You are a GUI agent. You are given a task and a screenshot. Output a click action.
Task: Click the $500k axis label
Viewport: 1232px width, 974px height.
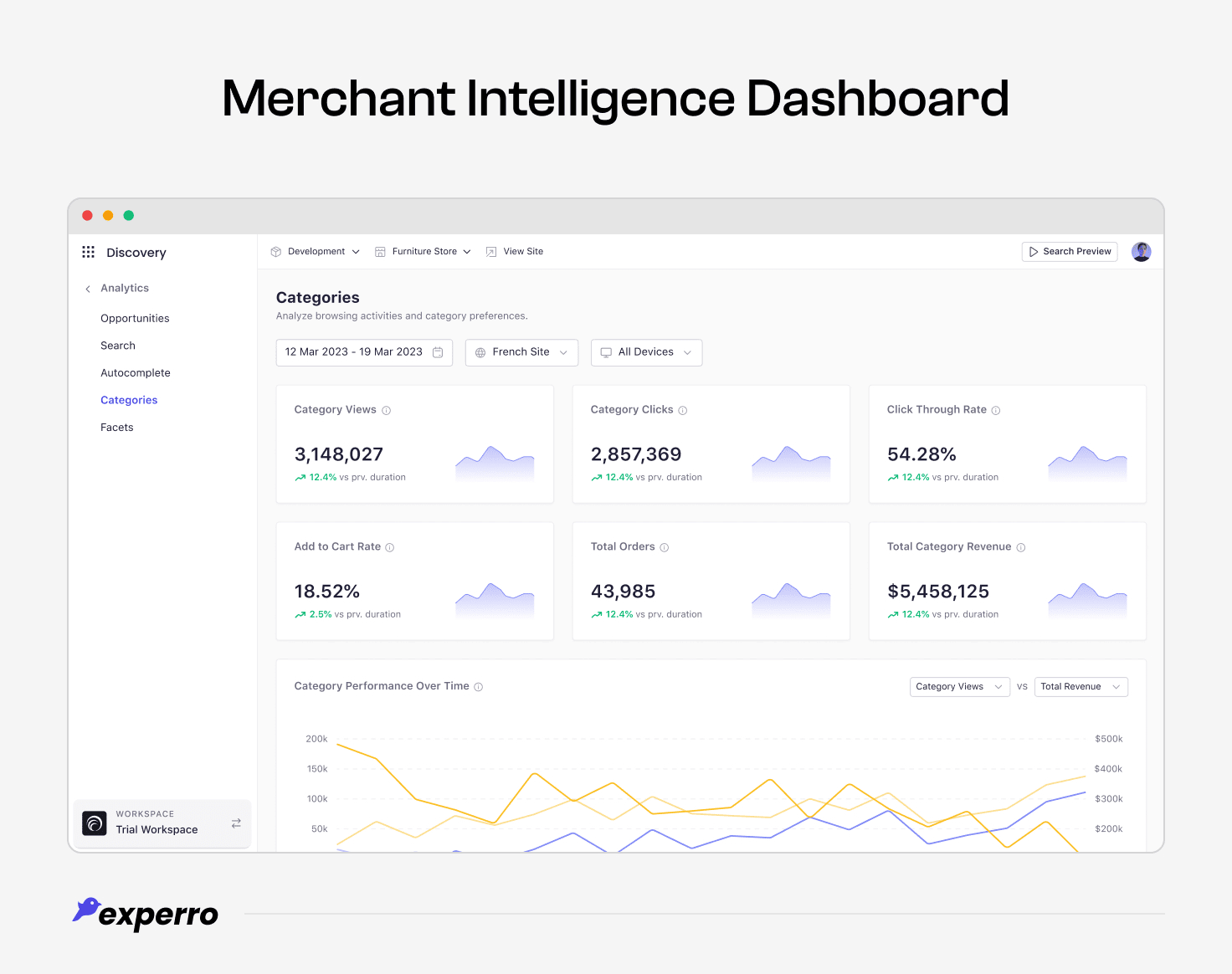point(1109,739)
